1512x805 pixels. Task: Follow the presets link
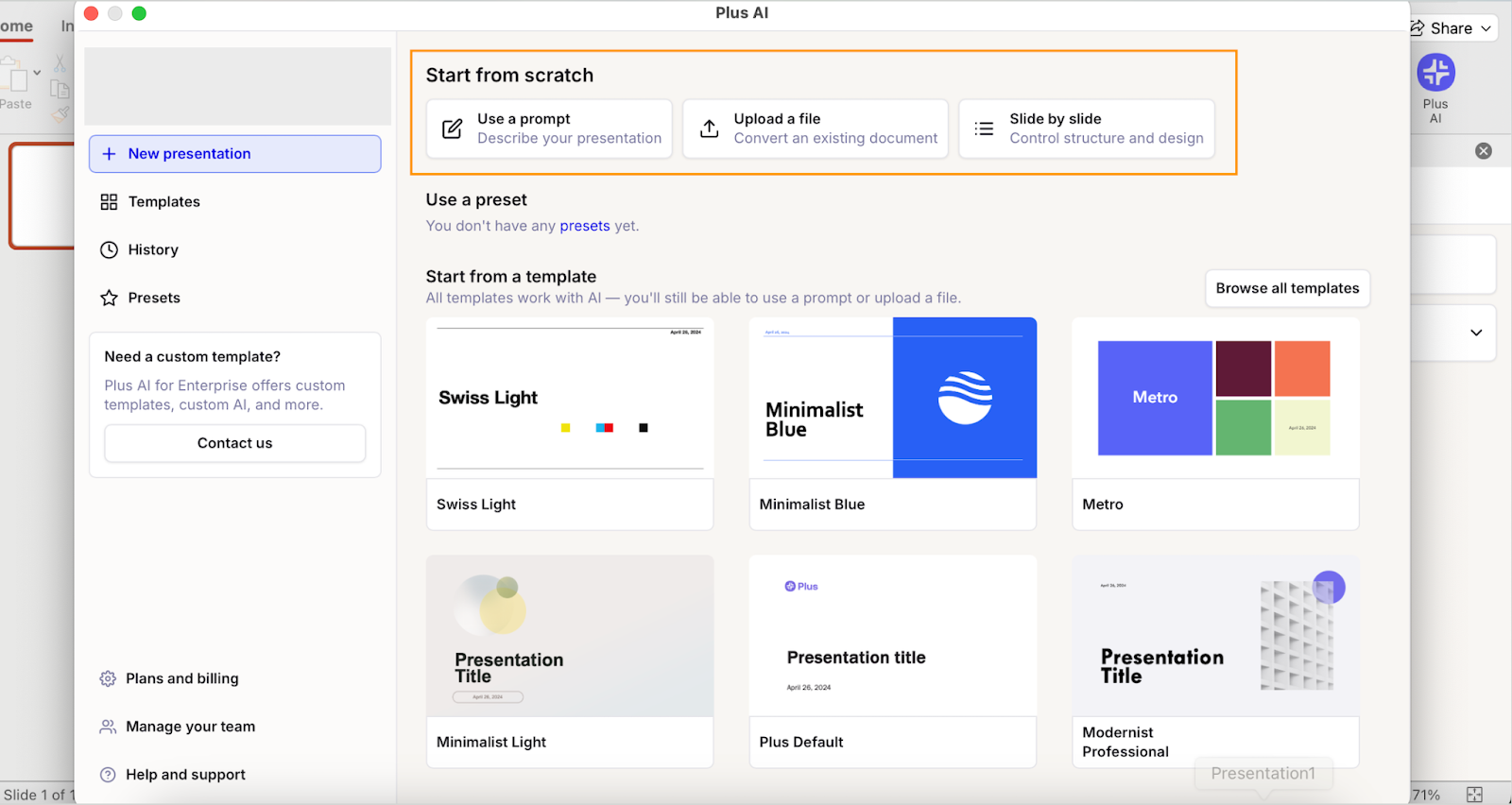coord(585,226)
